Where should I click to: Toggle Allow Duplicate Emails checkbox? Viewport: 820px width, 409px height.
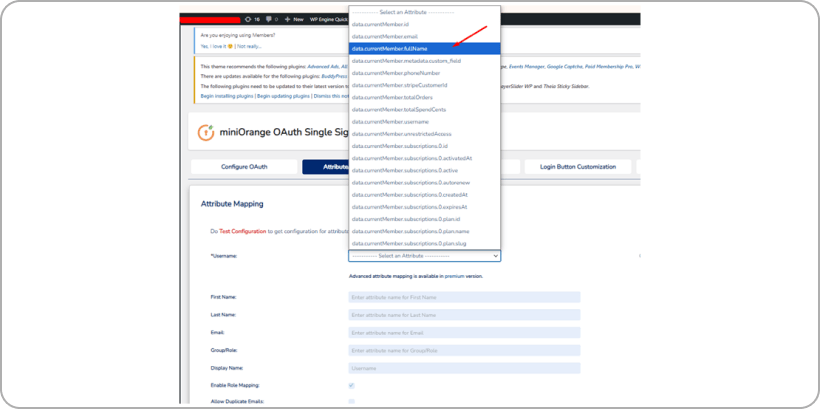pos(351,401)
